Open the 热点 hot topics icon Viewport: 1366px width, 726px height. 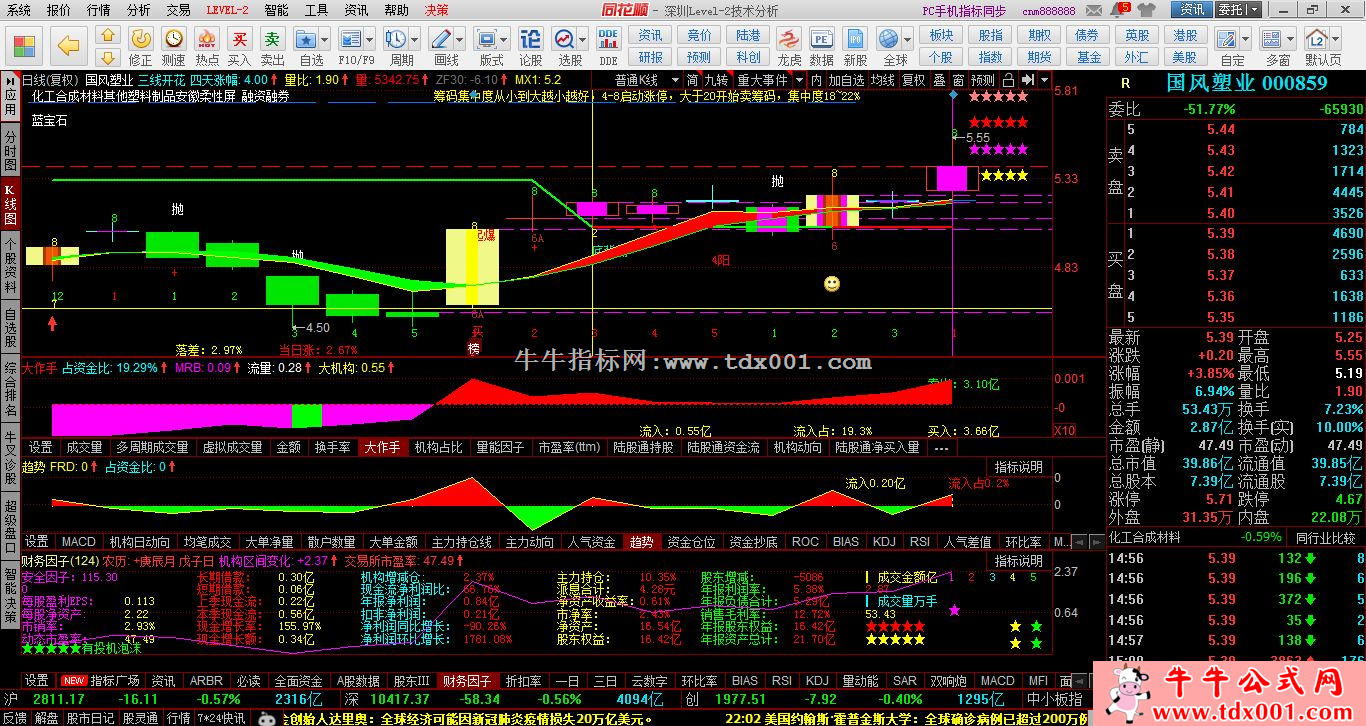point(207,39)
